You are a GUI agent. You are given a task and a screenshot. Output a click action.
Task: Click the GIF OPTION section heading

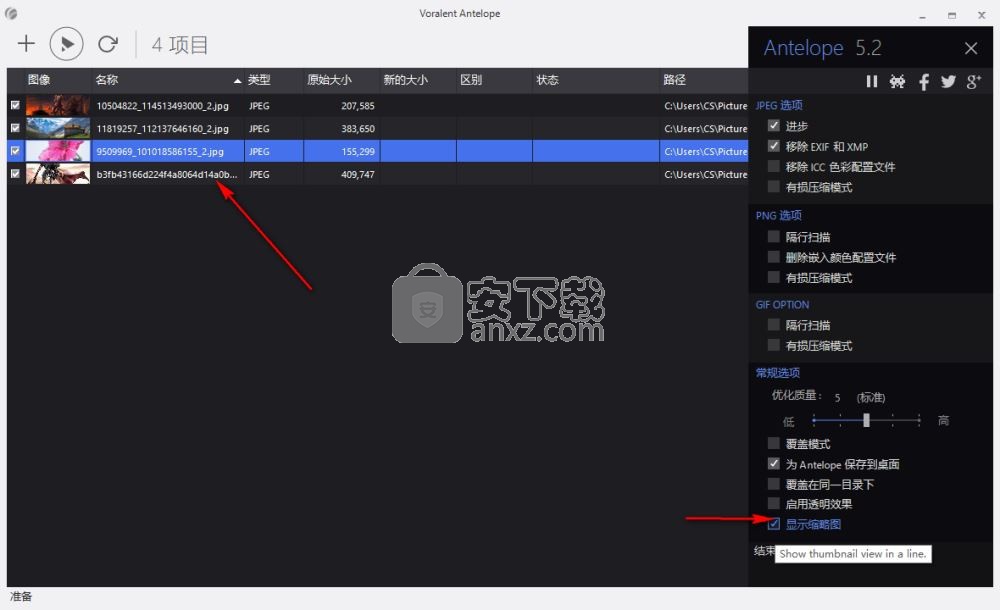(783, 305)
